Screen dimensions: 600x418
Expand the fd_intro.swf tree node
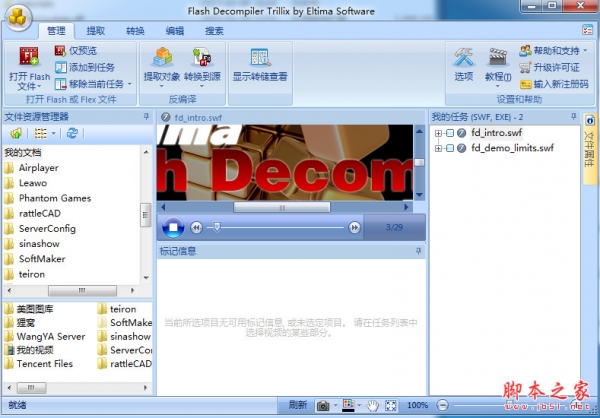click(x=438, y=133)
